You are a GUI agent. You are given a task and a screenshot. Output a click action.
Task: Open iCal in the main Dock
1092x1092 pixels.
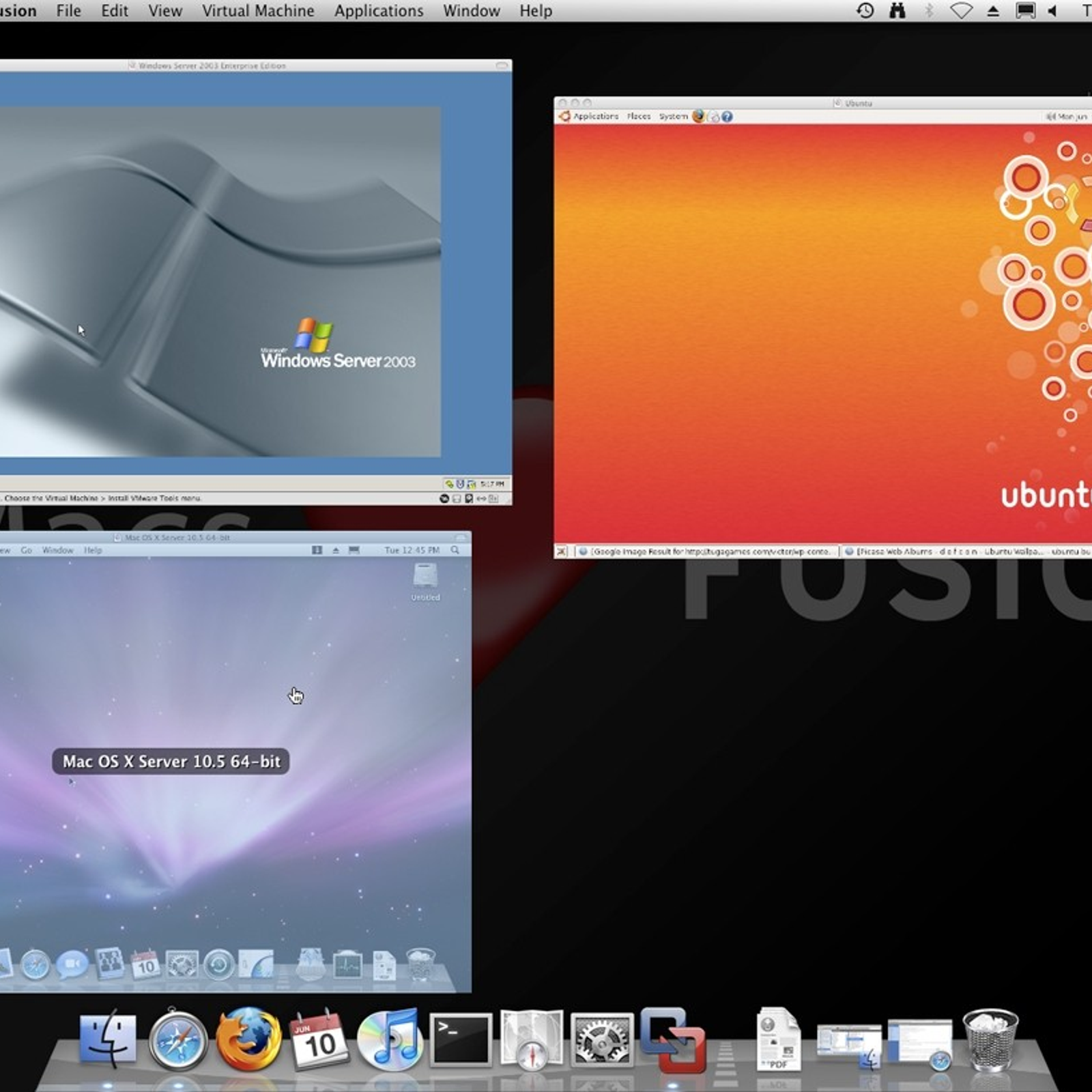click(x=319, y=1040)
